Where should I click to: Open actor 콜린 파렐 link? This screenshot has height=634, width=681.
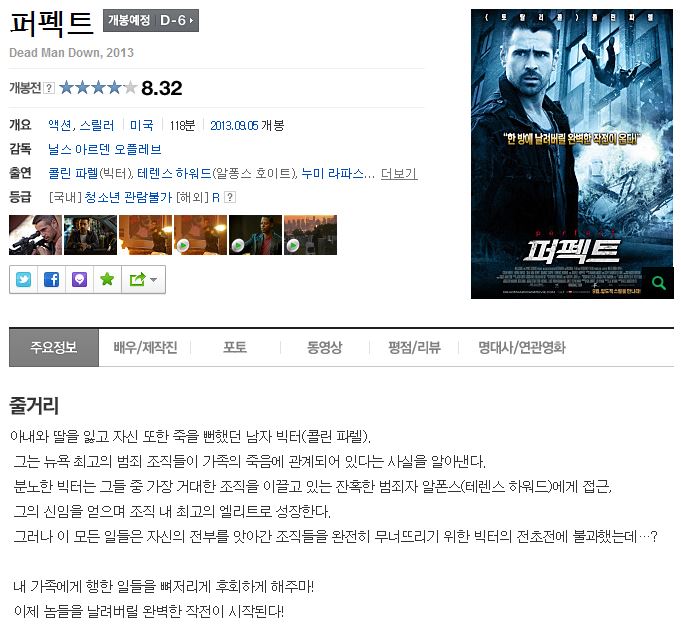pos(73,174)
